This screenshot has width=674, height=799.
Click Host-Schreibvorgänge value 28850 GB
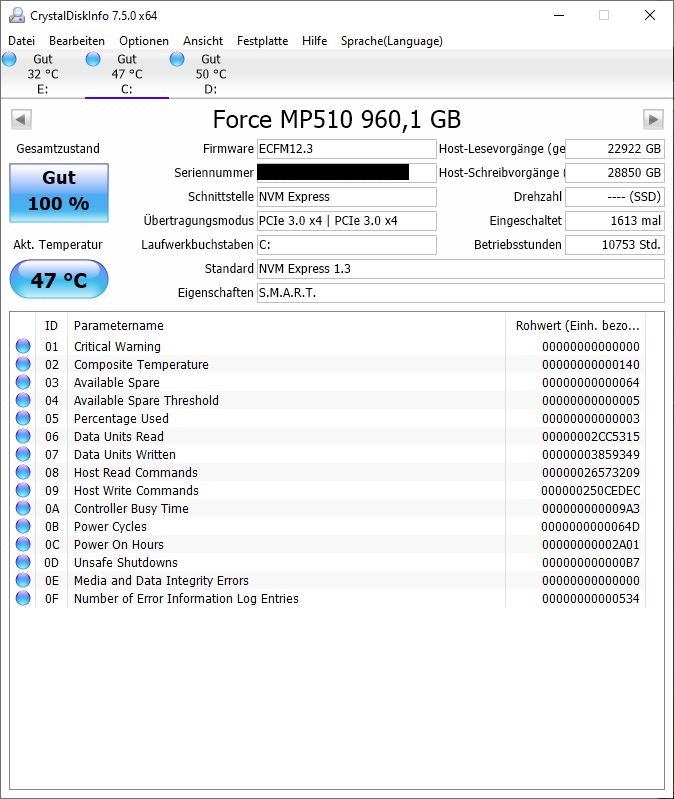click(615, 173)
